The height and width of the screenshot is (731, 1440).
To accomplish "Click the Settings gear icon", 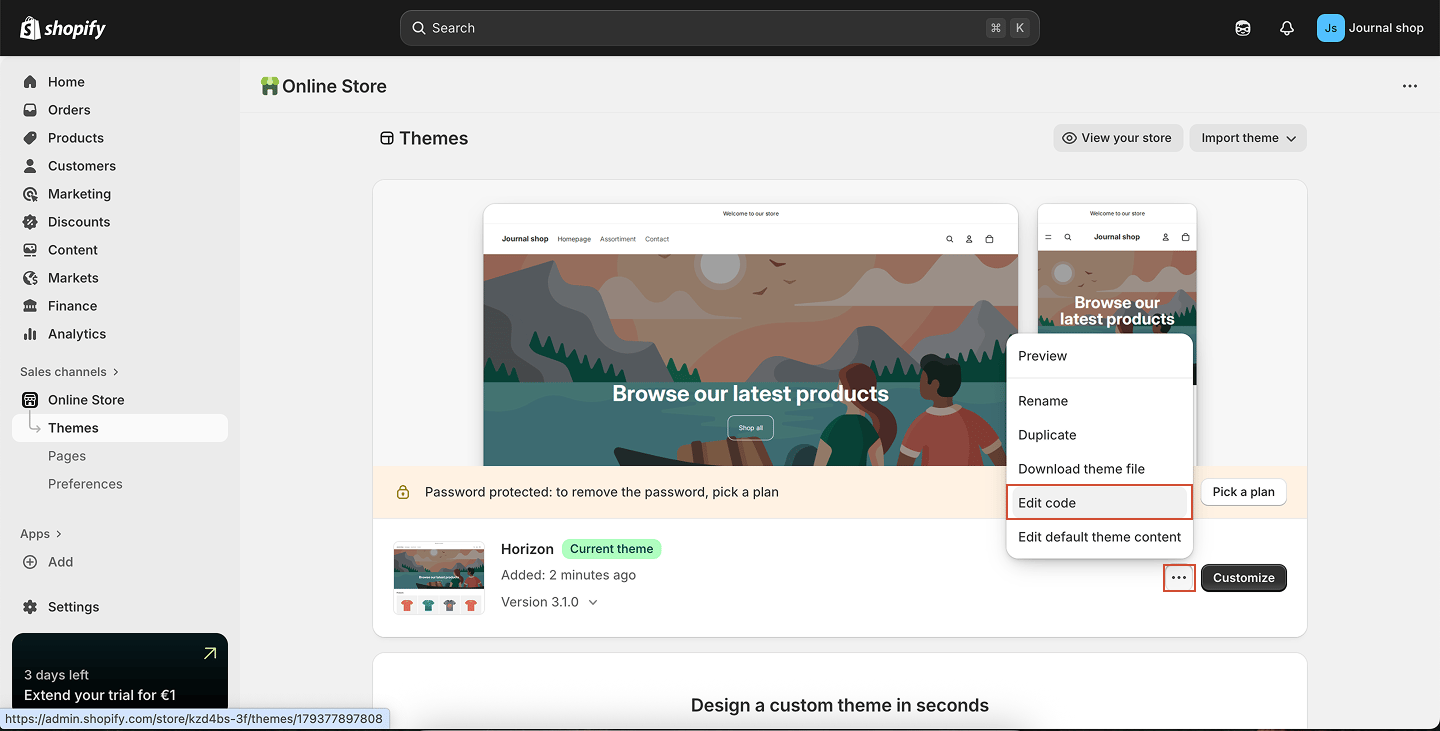I will (x=30, y=607).
